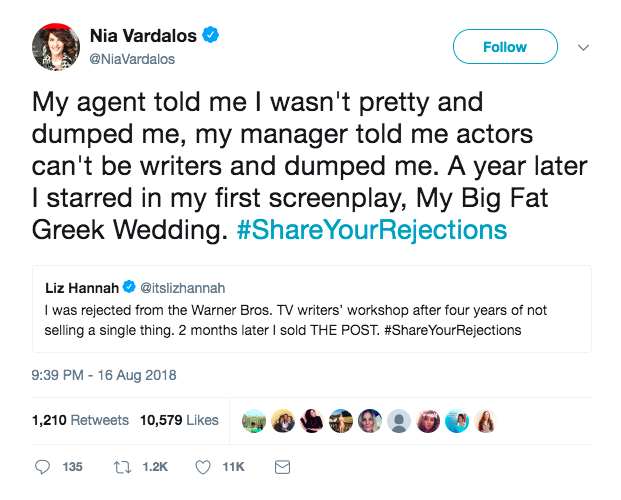Click the grey default liker avatar
This screenshot has width=621, height=500.
tap(399, 421)
